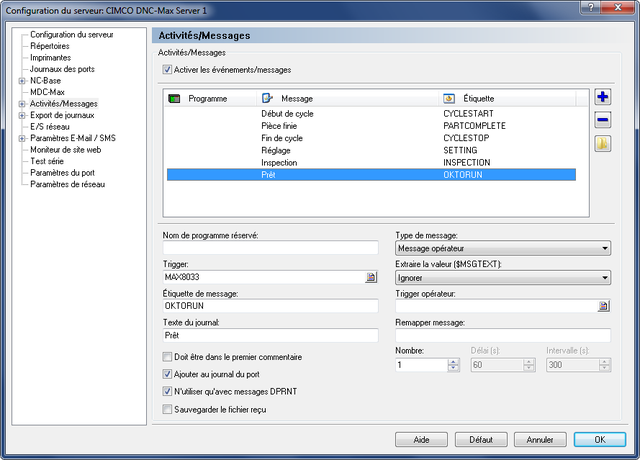Click the CYCLESTOP label cell
The height and width of the screenshot is (460, 640).
point(466,138)
